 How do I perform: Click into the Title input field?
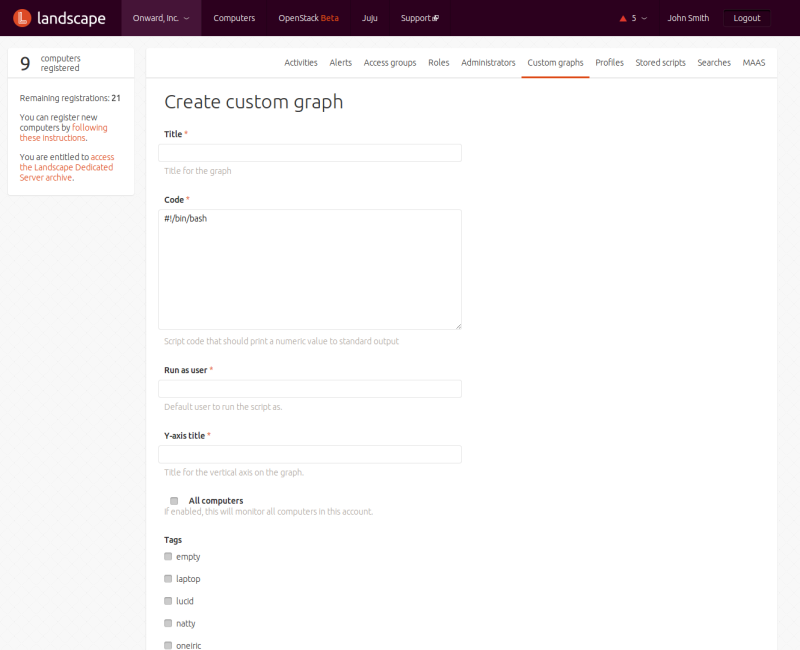310,153
